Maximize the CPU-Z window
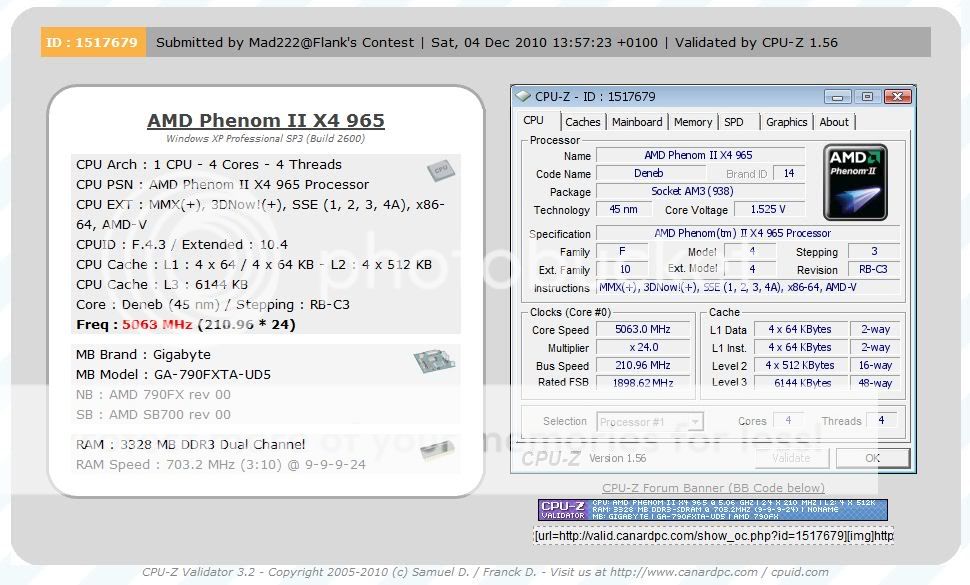970x585 pixels. point(867,96)
